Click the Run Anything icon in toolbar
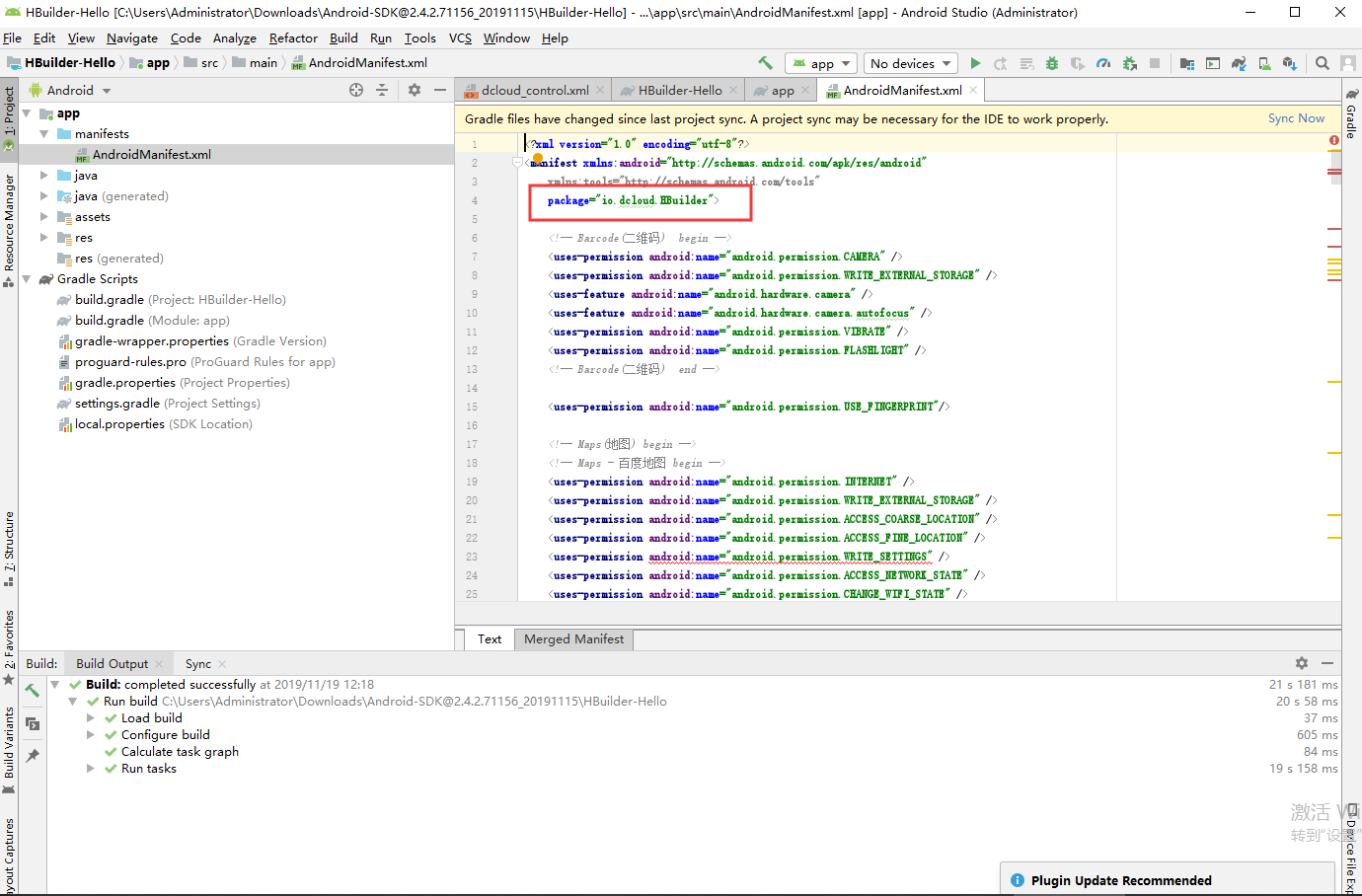The width and height of the screenshot is (1362, 896). (1213, 63)
